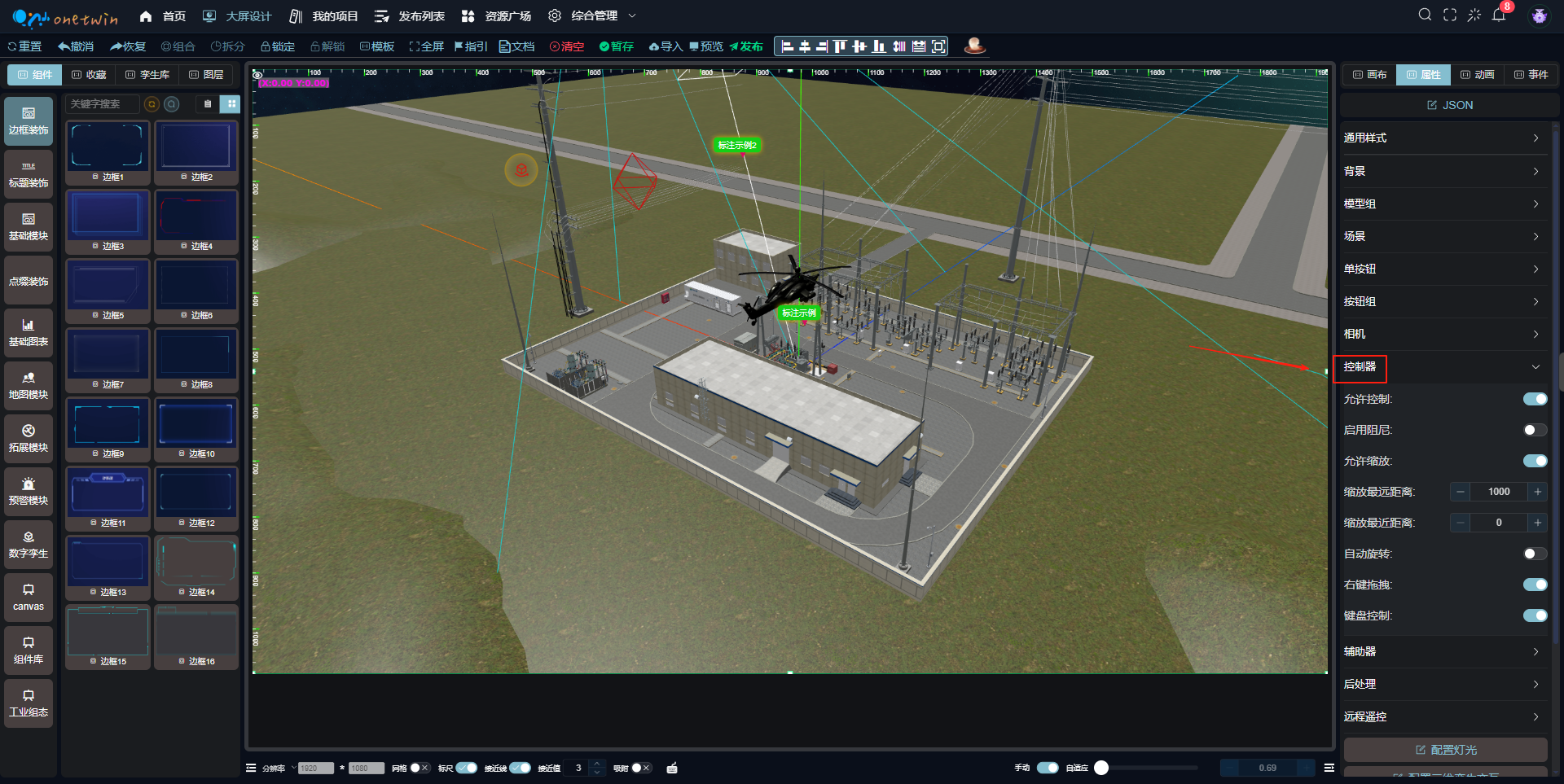
Task: Click the canvas zoom slider handle
Action: 1101,768
